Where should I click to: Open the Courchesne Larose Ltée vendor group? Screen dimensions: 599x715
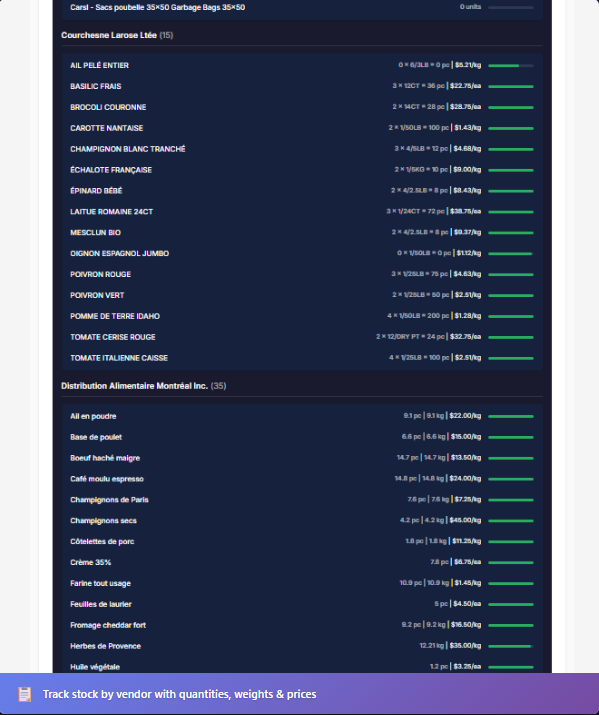click(x=117, y=35)
